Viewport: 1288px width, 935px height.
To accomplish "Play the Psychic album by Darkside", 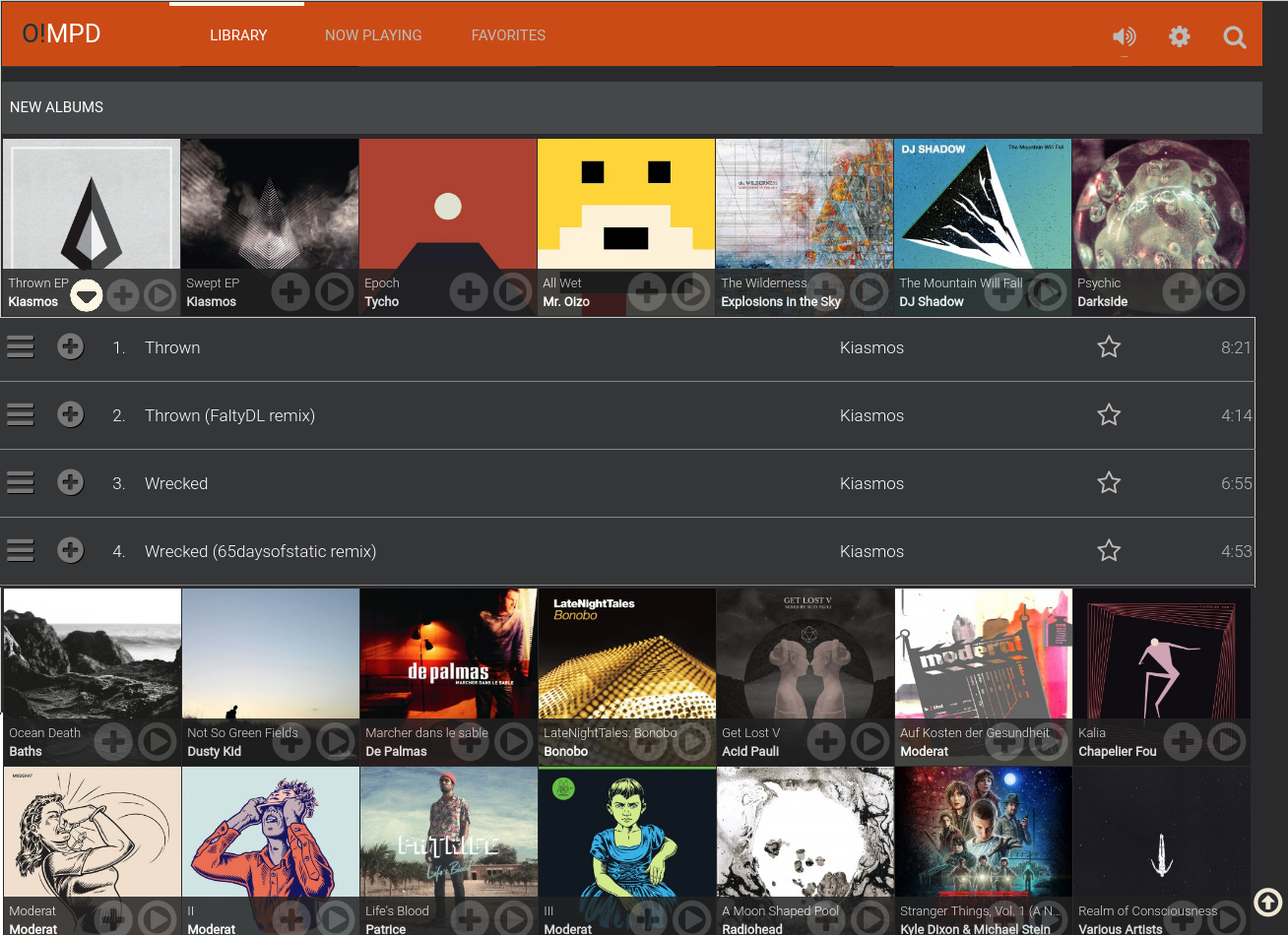I will (x=1226, y=292).
